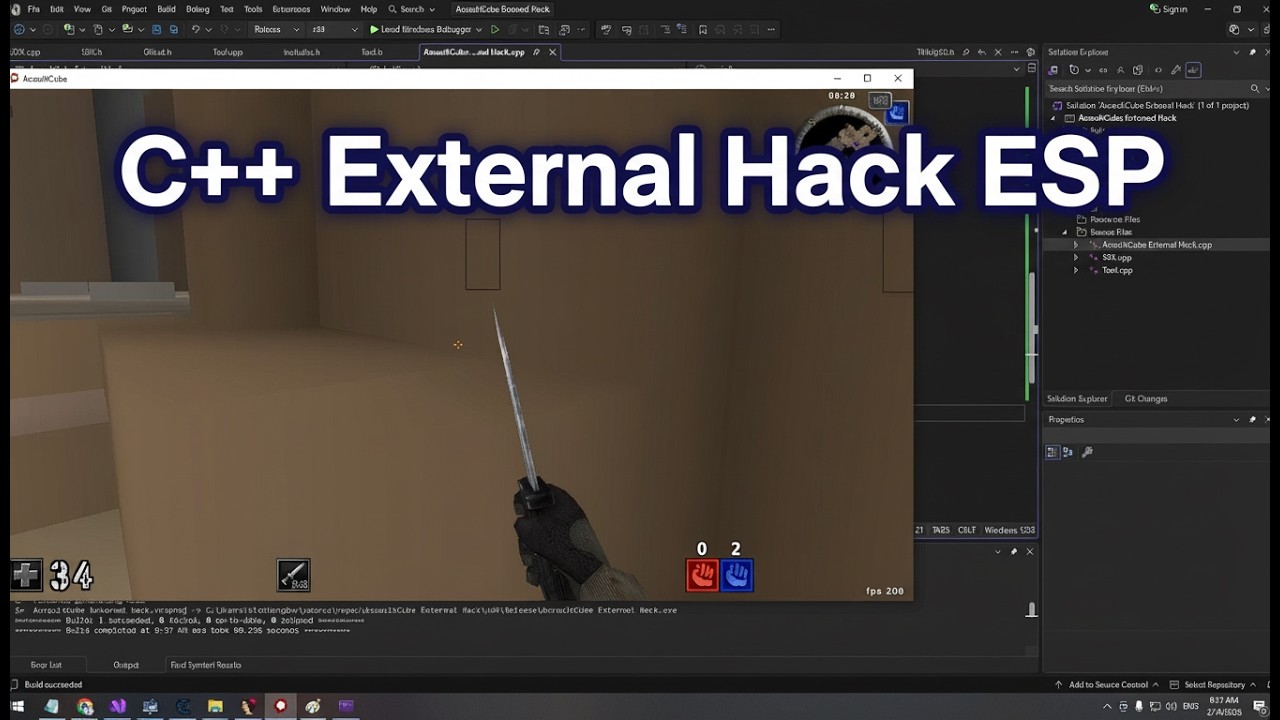
Task: Open the Build menu
Action: tap(166, 9)
